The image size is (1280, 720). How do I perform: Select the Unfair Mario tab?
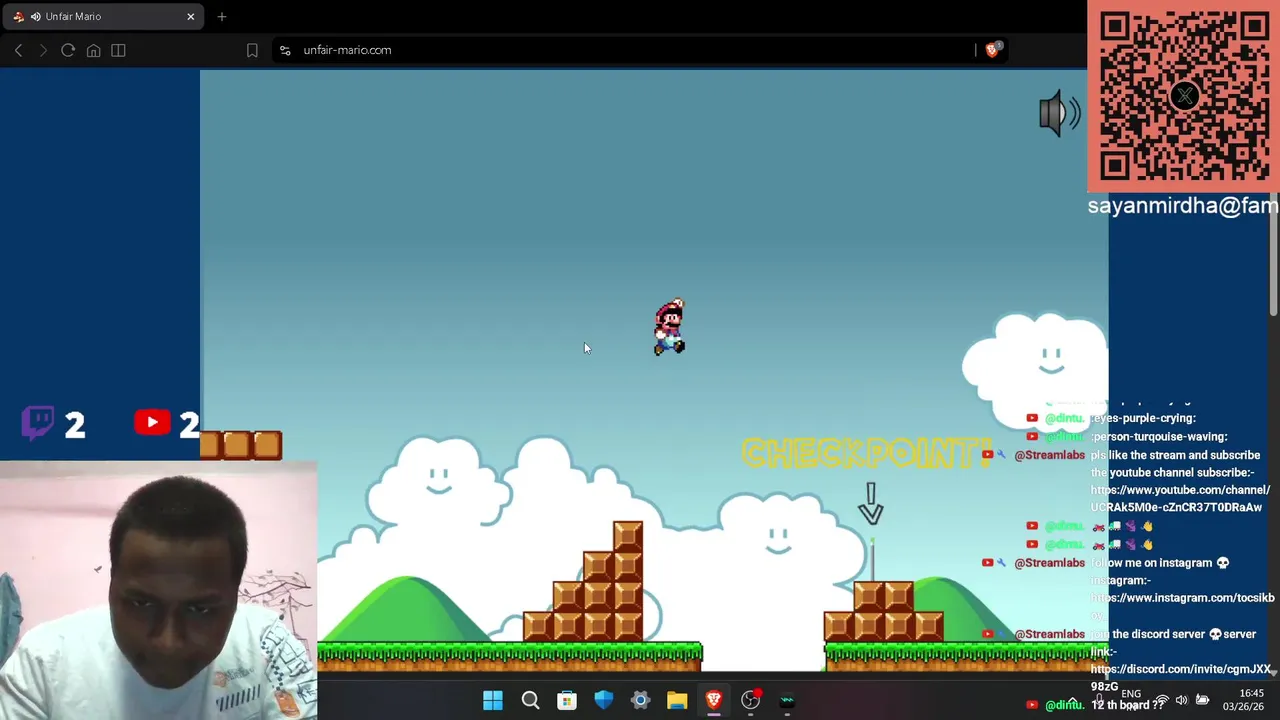click(103, 16)
